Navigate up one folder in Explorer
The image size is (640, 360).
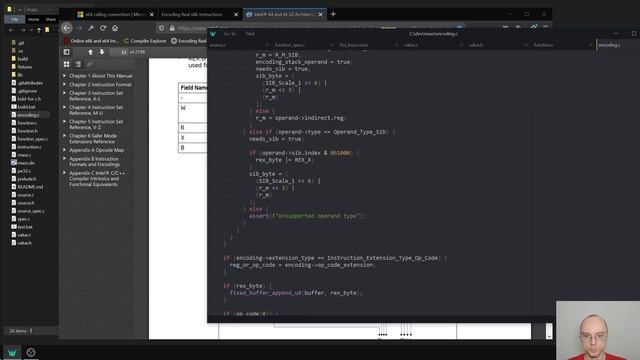(x=39, y=30)
